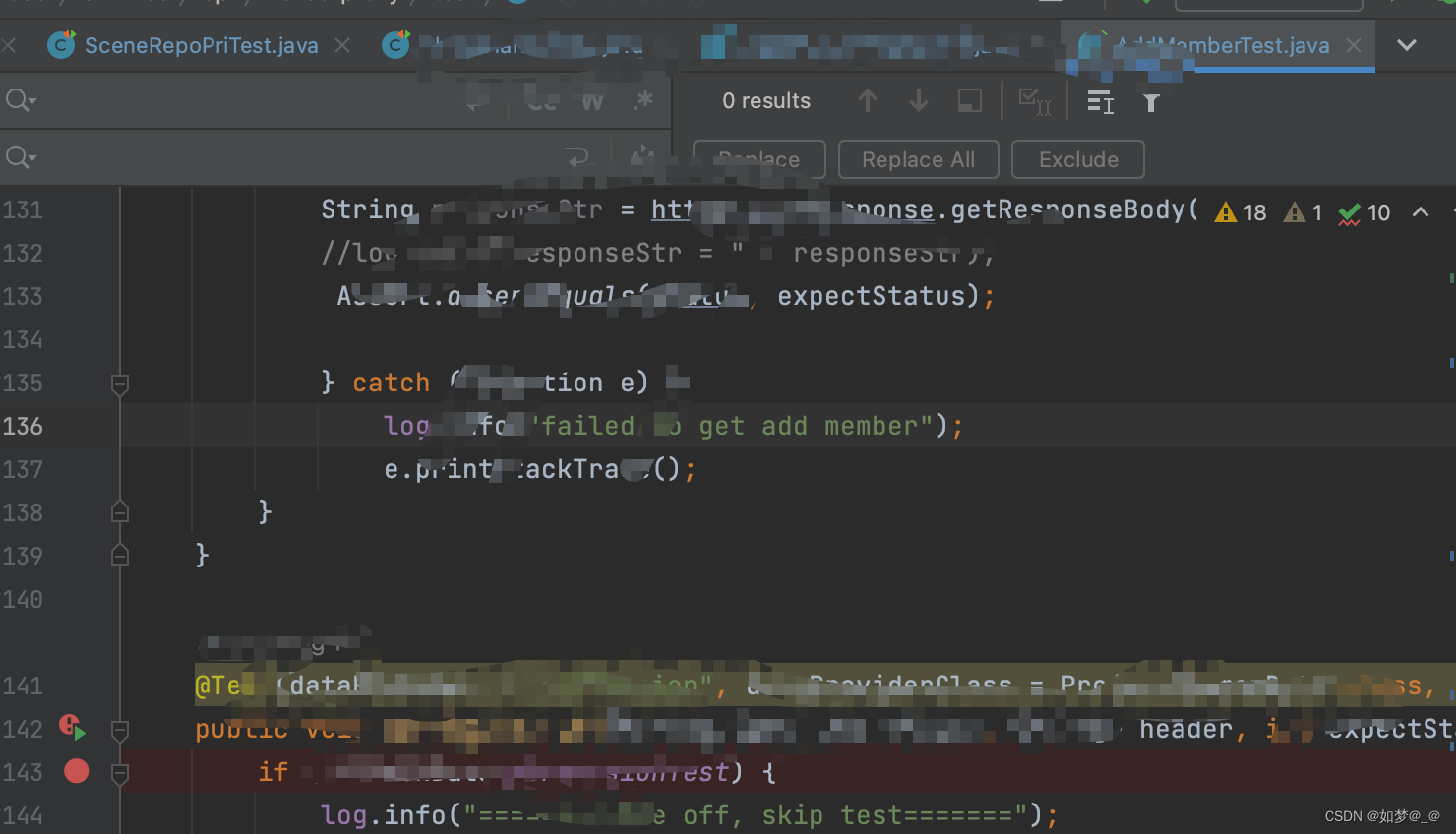Switch to SceneRepoPriTest.java tab
Screen dimensions: 1456x834
pos(201,45)
